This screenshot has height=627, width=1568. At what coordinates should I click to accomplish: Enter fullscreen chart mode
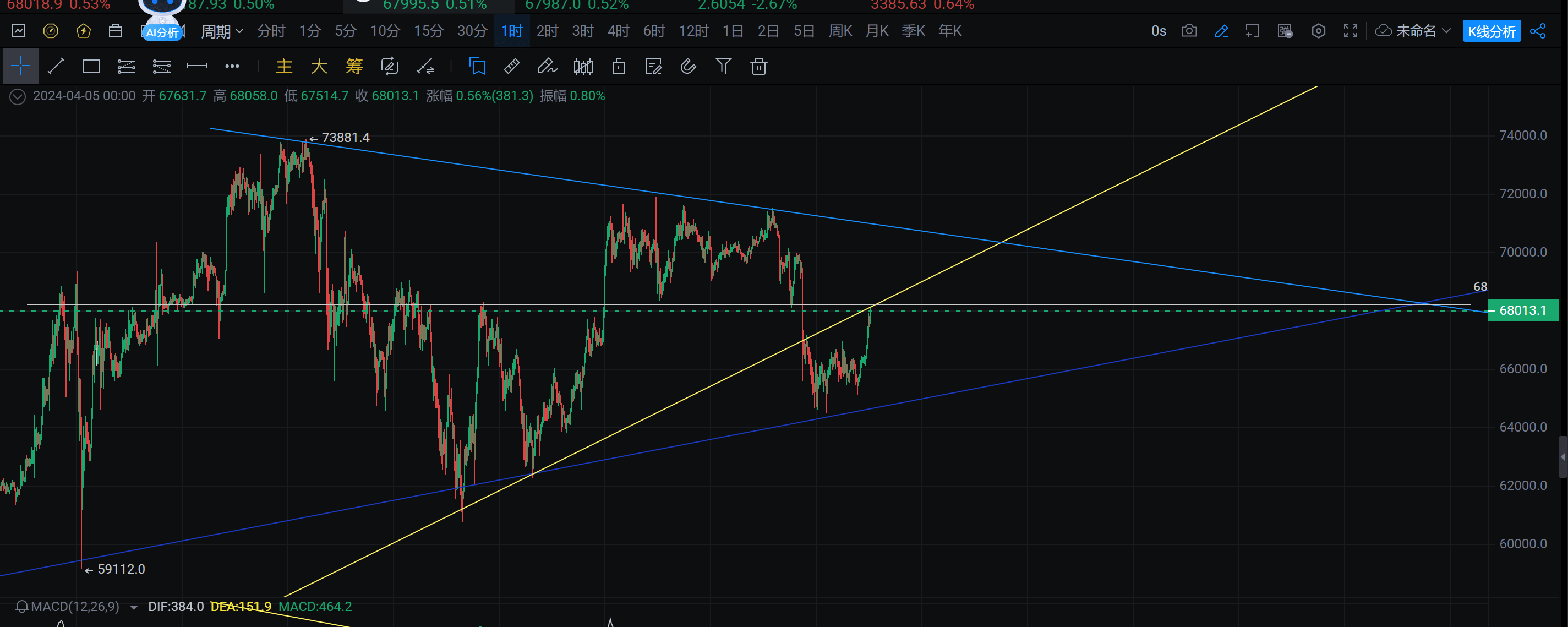tap(1350, 30)
